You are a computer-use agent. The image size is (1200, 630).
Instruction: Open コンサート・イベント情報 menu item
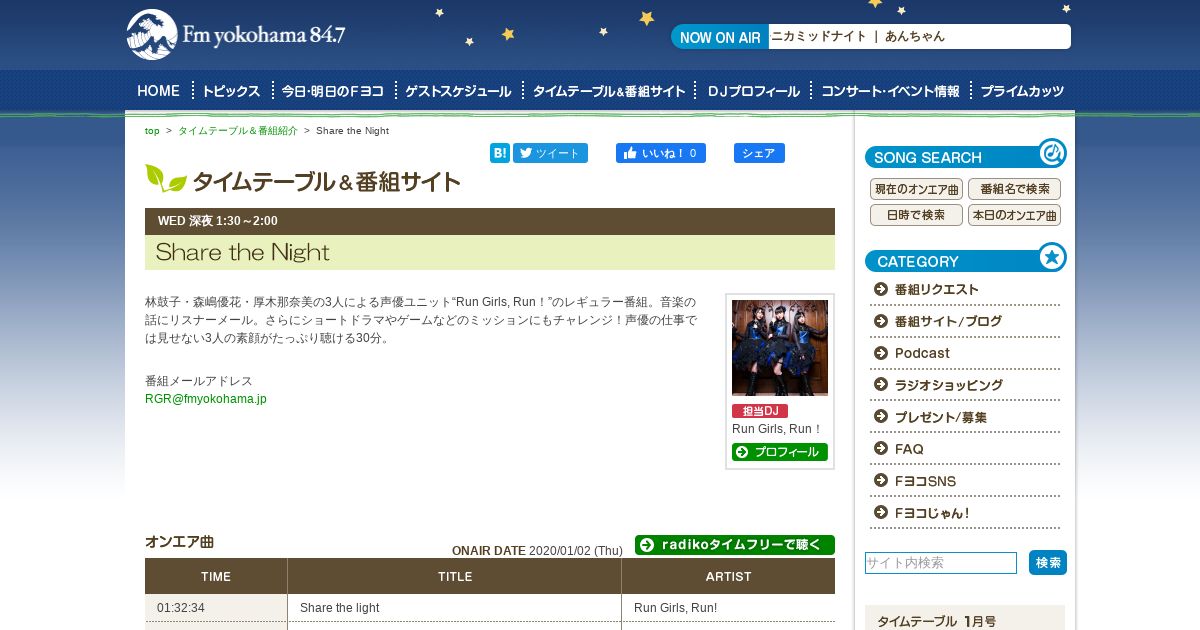(890, 91)
